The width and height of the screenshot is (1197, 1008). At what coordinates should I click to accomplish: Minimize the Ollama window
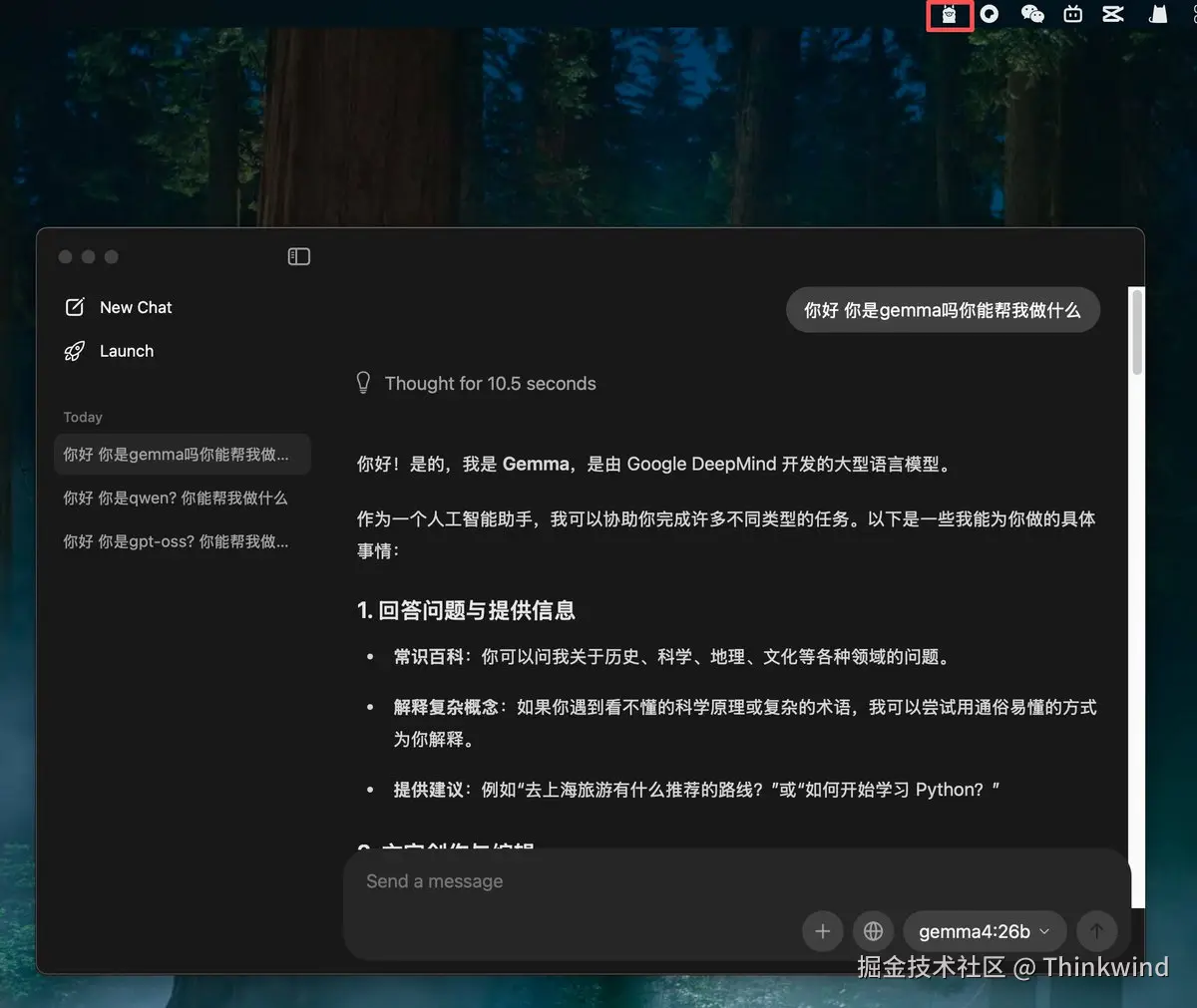click(89, 256)
